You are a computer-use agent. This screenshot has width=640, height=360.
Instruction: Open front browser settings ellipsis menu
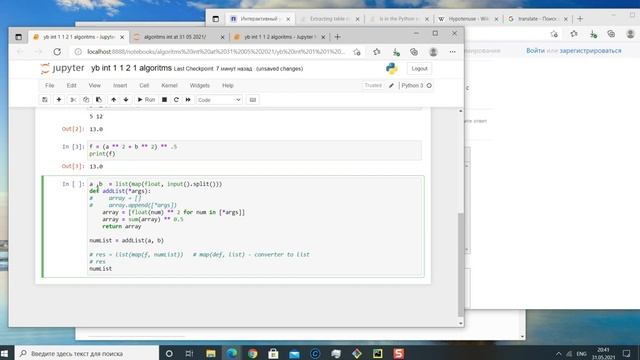(452, 52)
